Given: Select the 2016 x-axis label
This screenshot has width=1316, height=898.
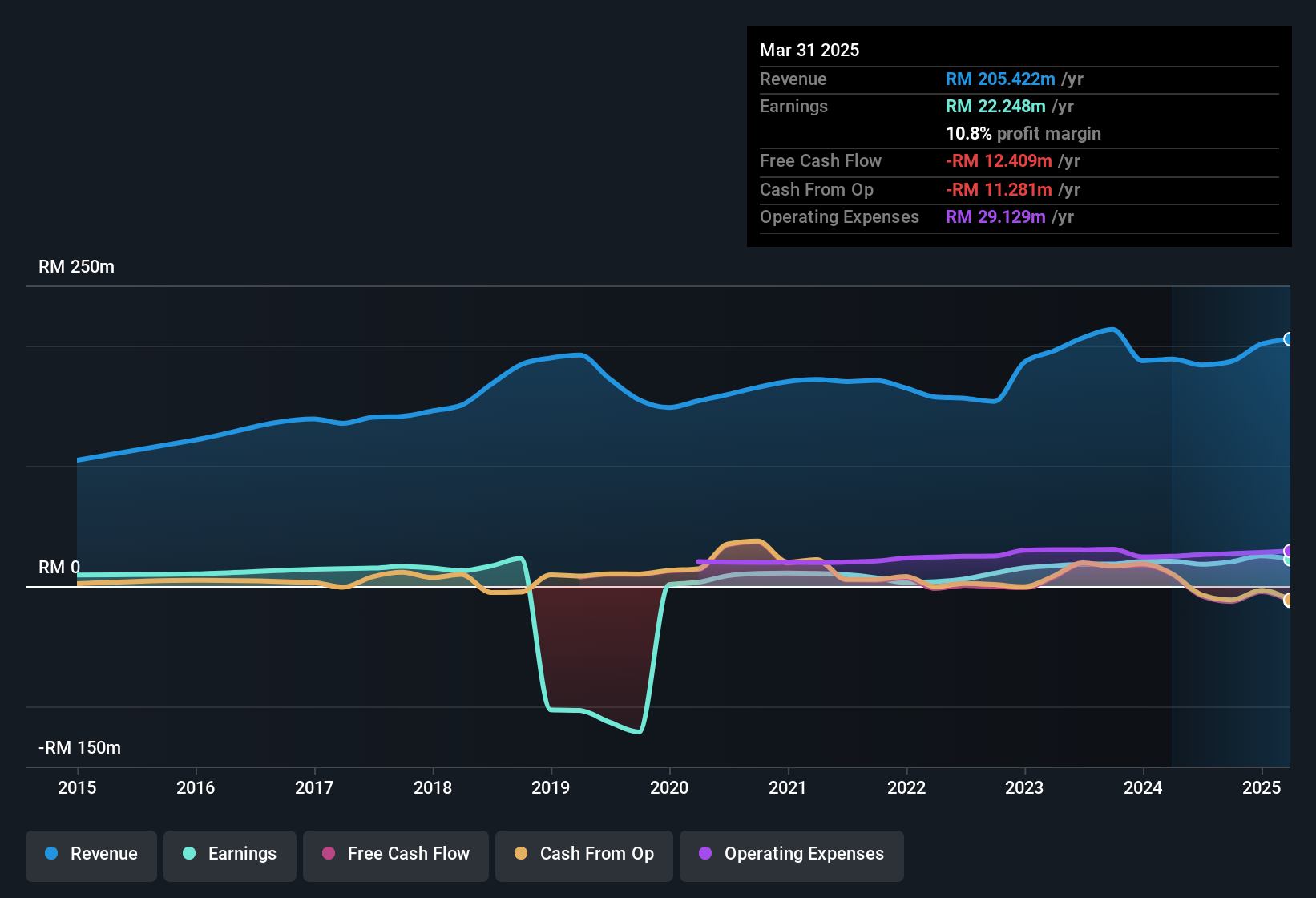Looking at the screenshot, I should coord(196,787).
